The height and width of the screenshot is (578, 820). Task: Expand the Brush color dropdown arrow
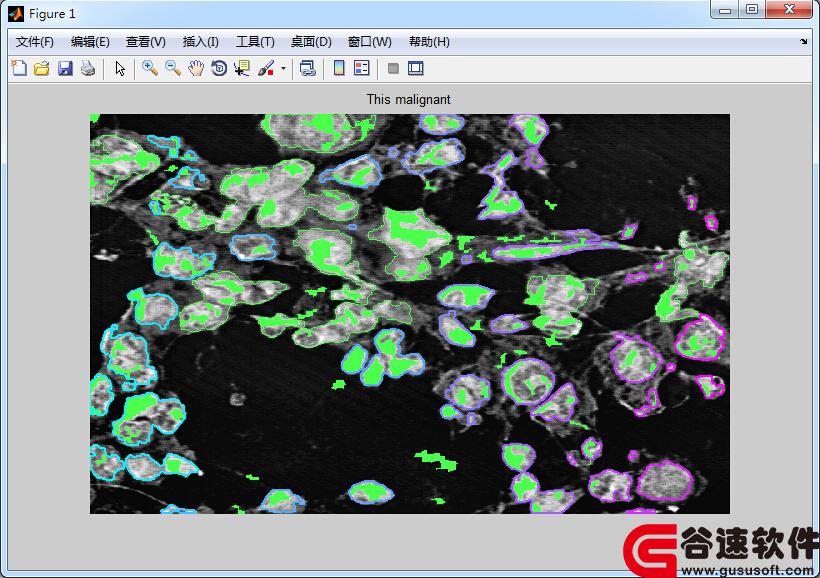coord(283,69)
